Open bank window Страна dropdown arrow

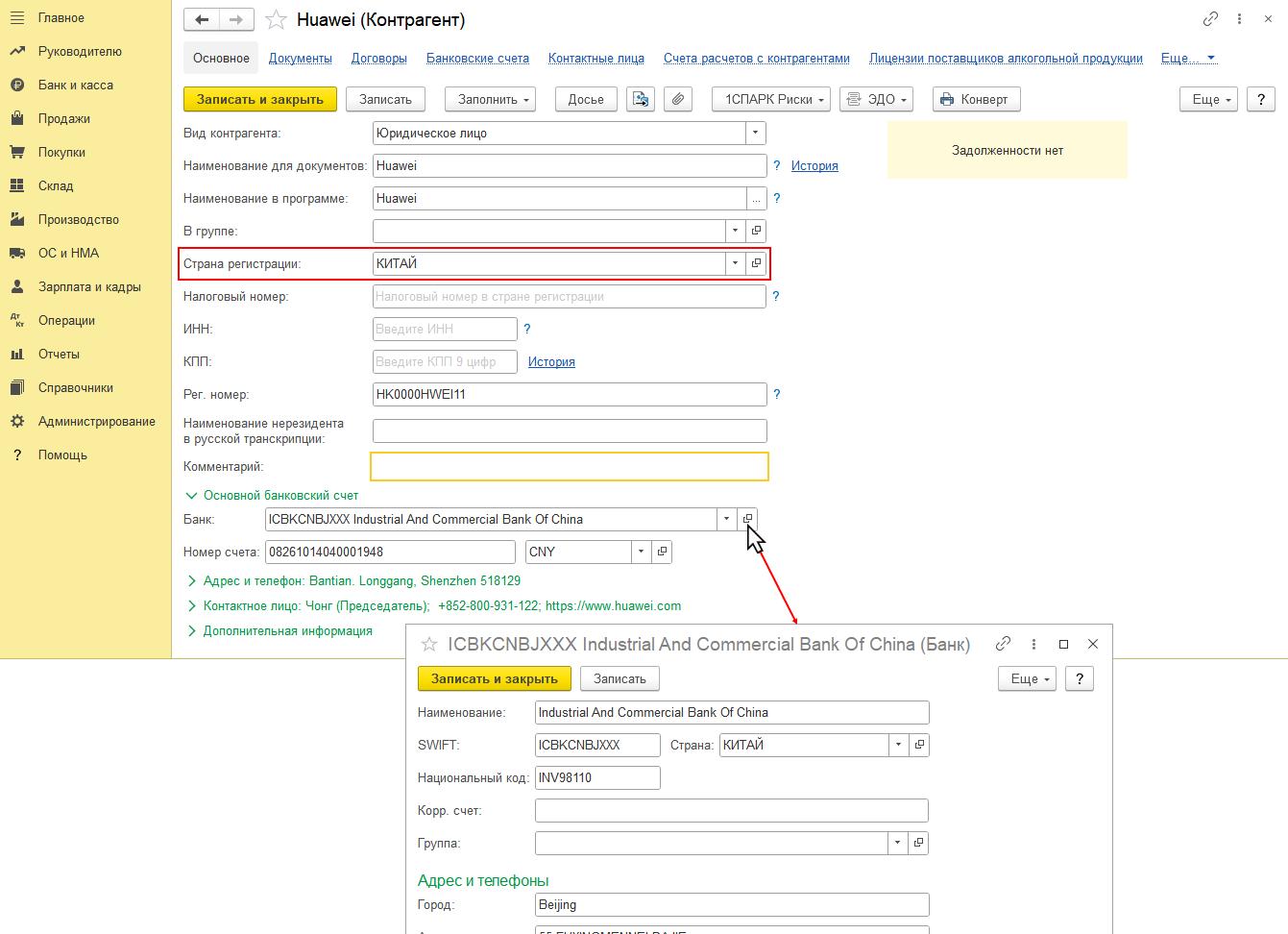(898, 745)
